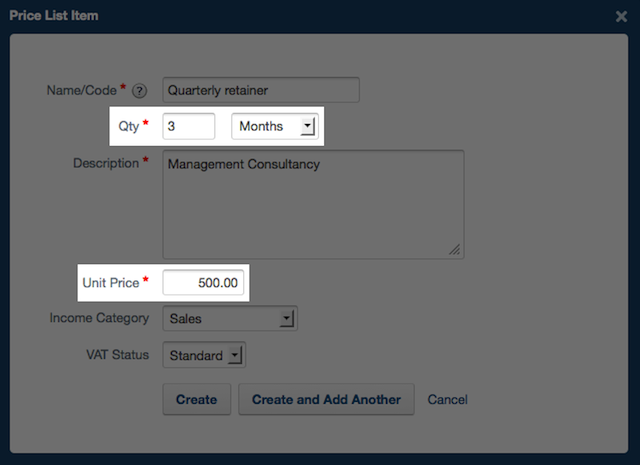Click the Description field label
This screenshot has height=465, width=640.
click(x=106, y=162)
